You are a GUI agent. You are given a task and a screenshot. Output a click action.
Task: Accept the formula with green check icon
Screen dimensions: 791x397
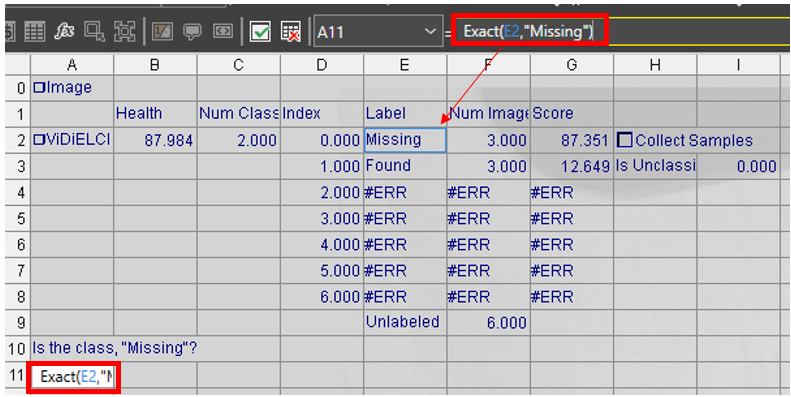[260, 32]
